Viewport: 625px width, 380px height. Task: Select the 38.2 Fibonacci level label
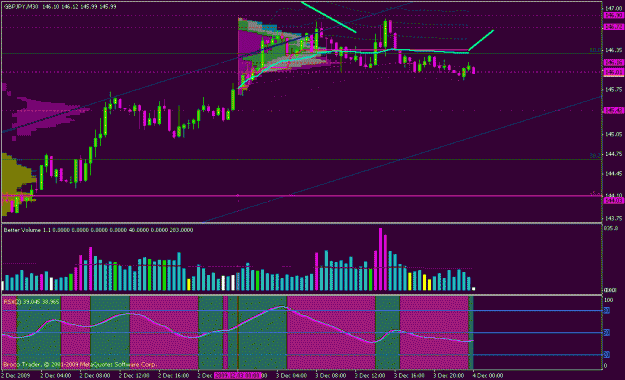tap(595, 156)
